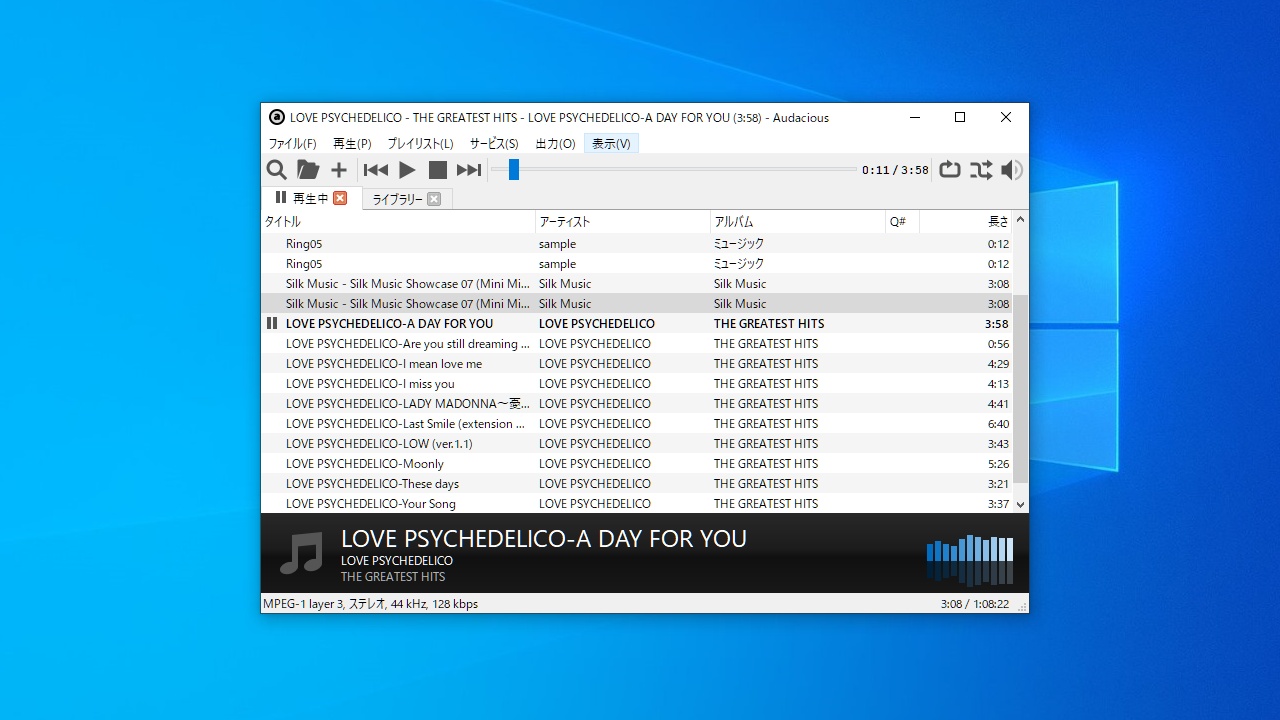1280x720 pixels.
Task: Select 'These days' track
Action: point(637,484)
